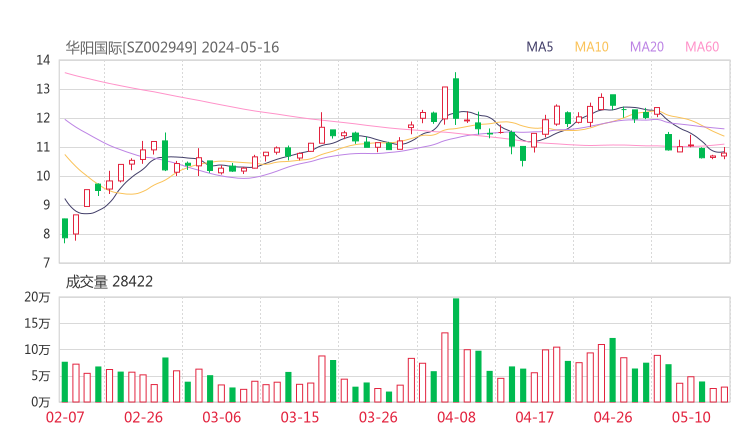
Task: Click the 04-08 date axis label
Action: (x=456, y=417)
